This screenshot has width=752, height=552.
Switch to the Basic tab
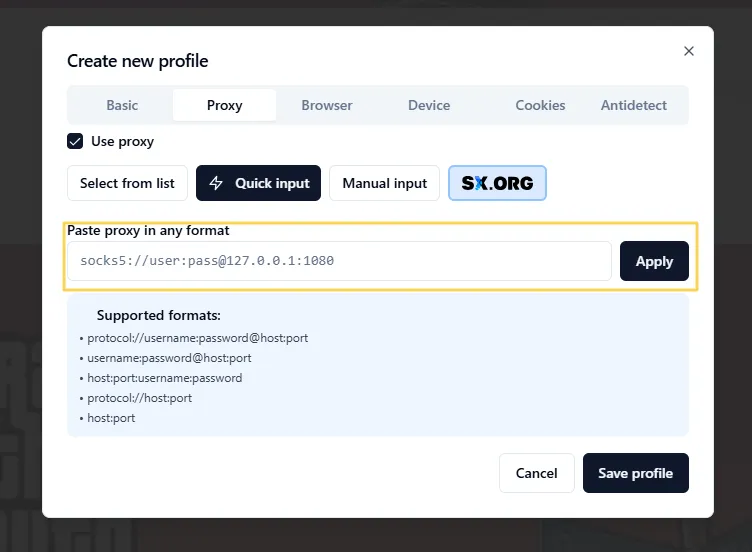[x=122, y=105]
